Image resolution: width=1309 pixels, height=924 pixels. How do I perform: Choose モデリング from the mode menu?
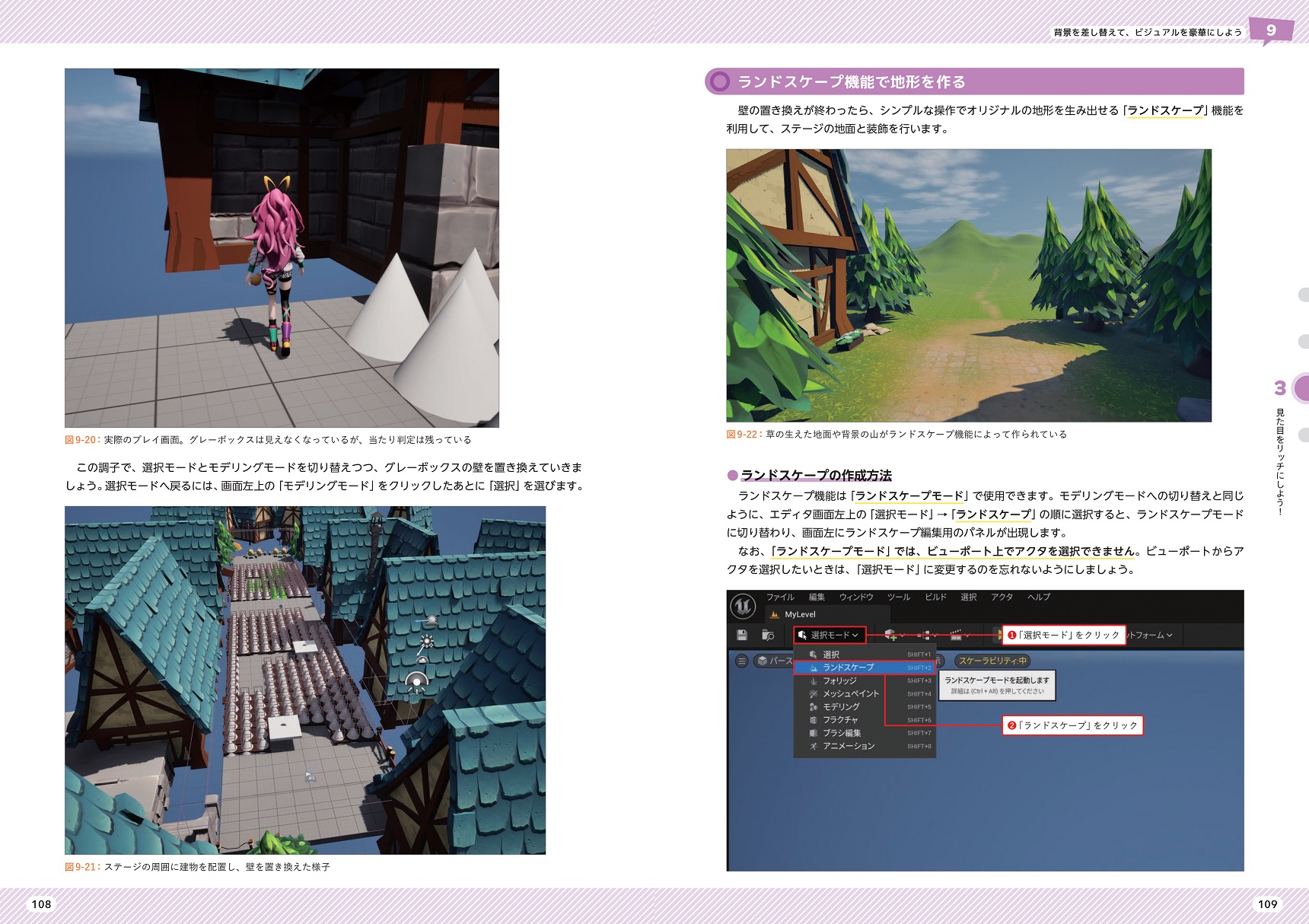[x=840, y=706]
